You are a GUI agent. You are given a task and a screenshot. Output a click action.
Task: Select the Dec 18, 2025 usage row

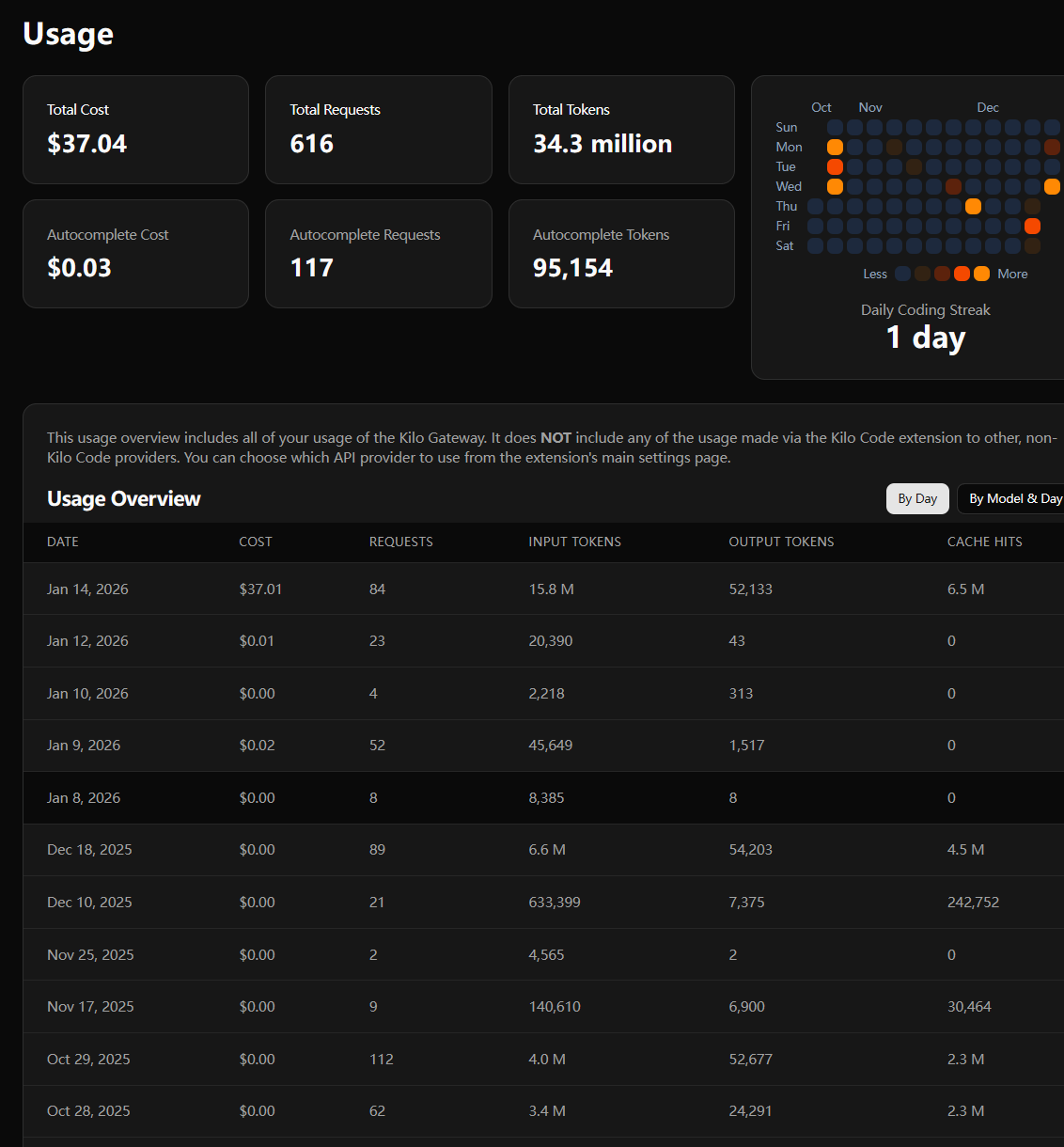pyautogui.click(x=543, y=849)
